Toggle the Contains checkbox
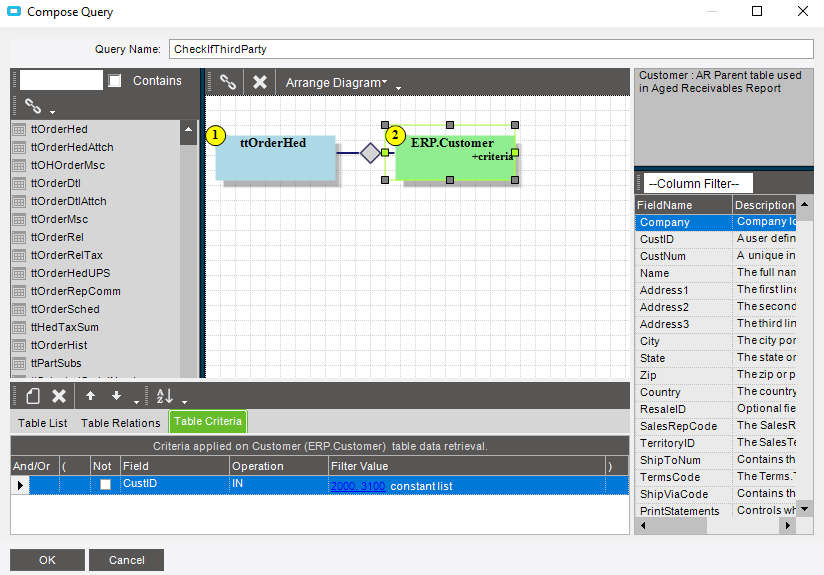824x575 pixels. [x=115, y=80]
